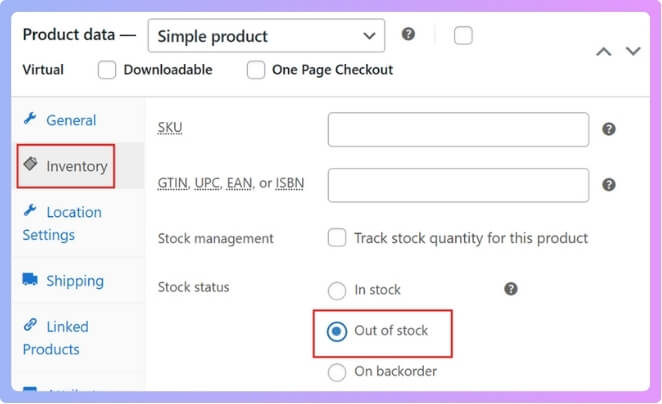Choose the On backorder radio option

click(x=337, y=373)
